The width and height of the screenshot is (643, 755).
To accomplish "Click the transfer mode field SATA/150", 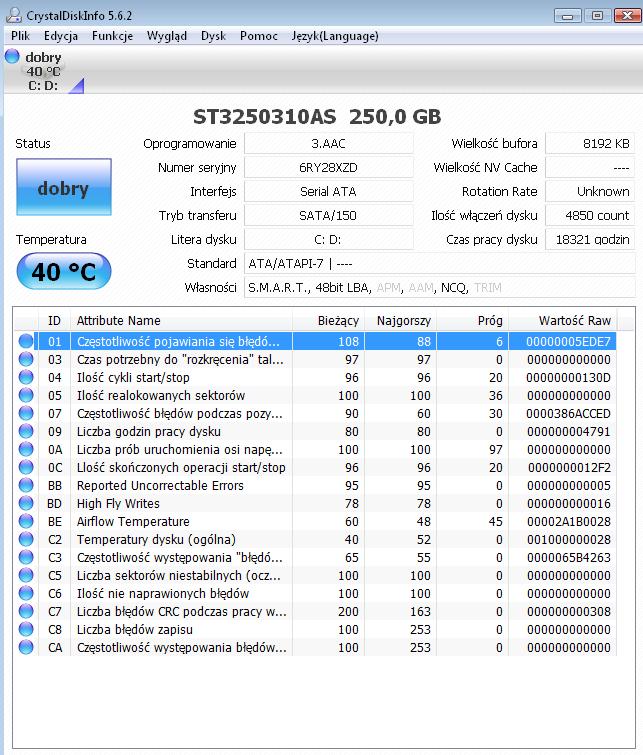I will [328, 215].
